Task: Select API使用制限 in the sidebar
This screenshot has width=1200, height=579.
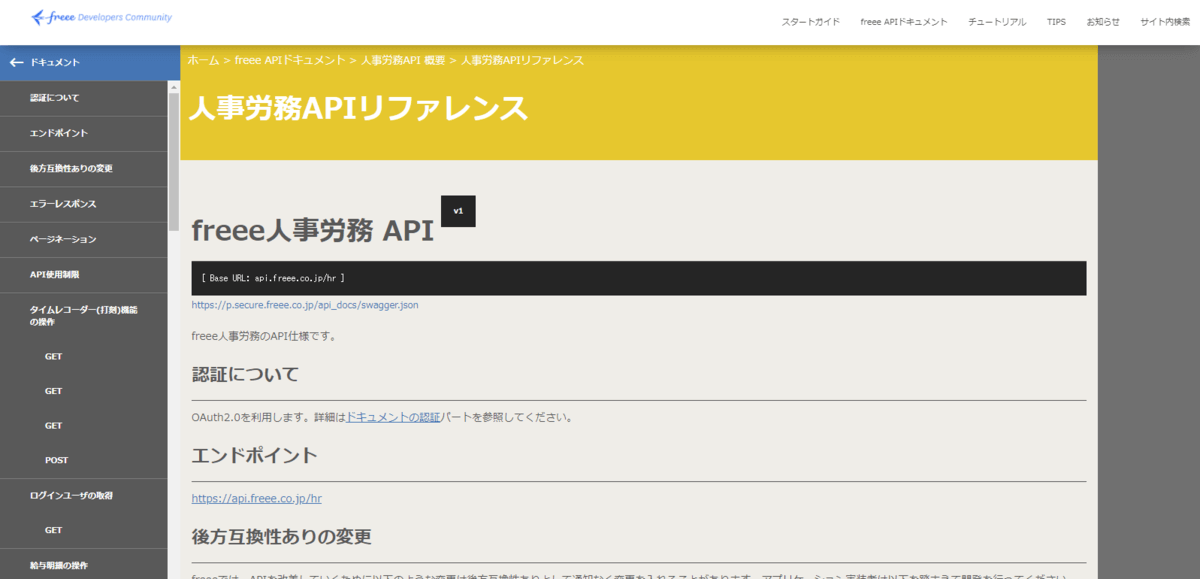Action: 84,274
